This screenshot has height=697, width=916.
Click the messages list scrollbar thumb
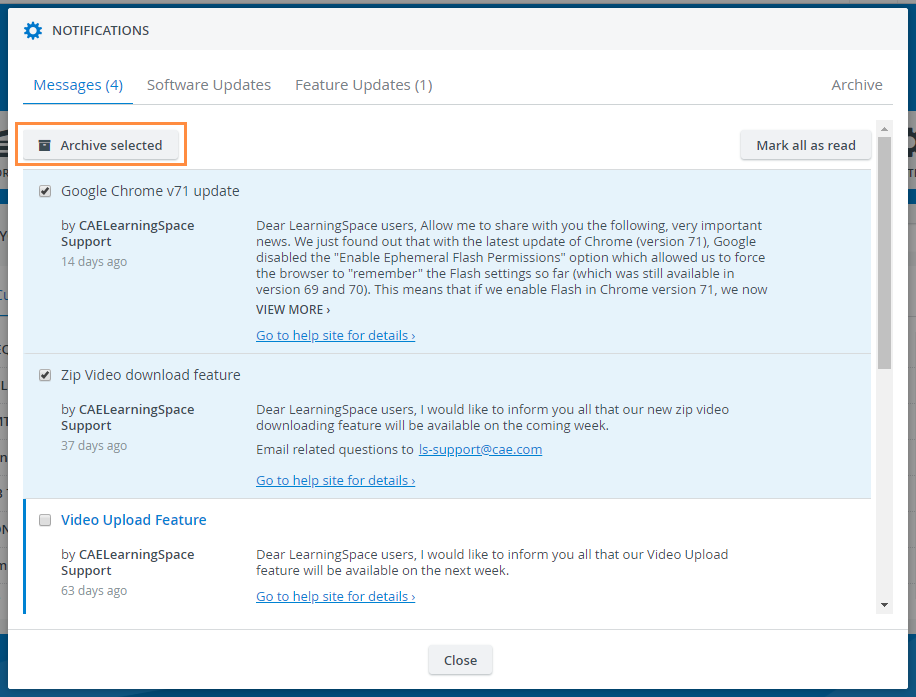pyautogui.click(x=884, y=253)
